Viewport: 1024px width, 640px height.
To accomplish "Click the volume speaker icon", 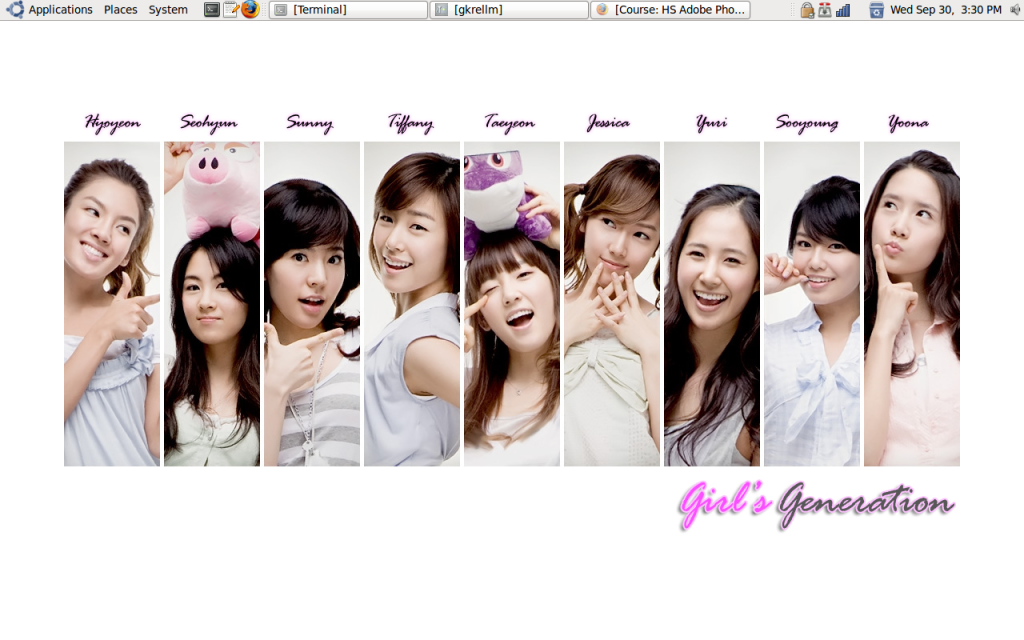I will point(1016,10).
